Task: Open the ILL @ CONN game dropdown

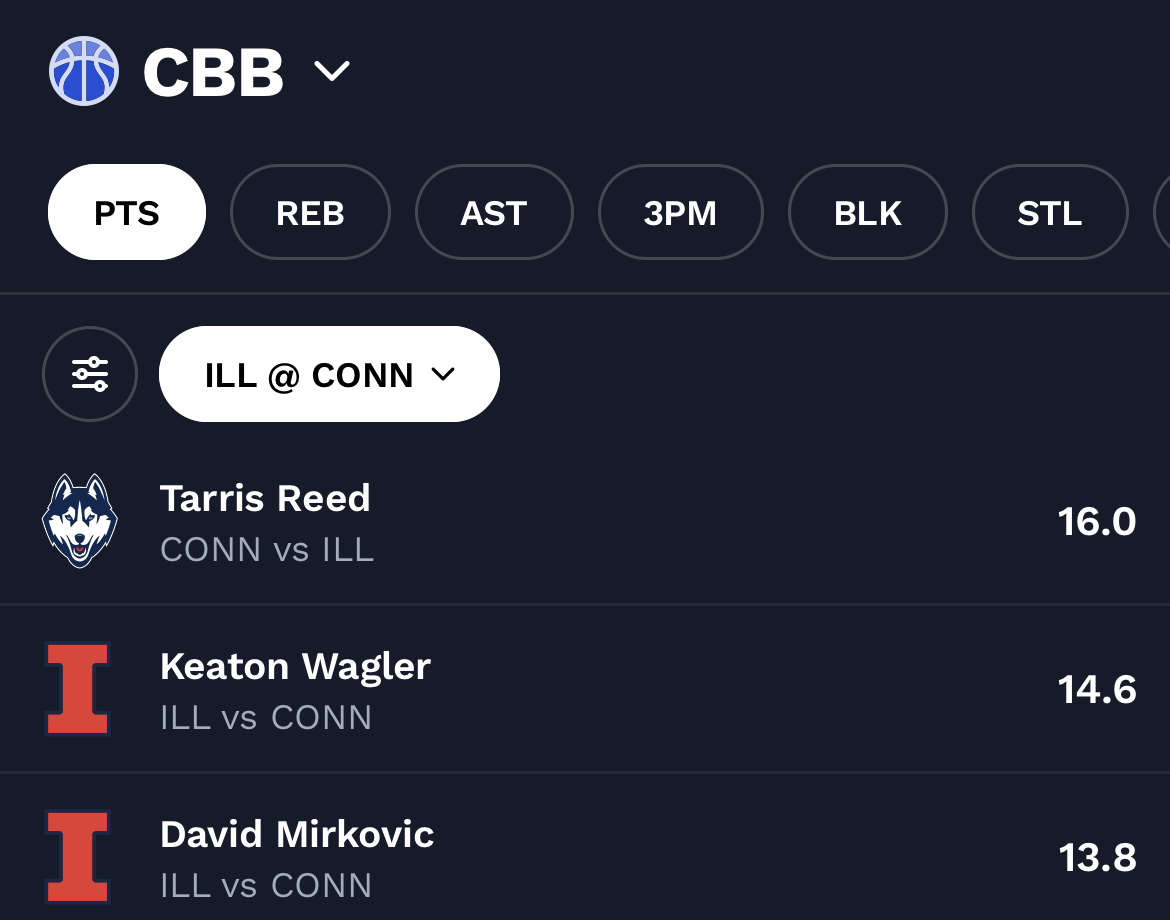Action: [329, 374]
